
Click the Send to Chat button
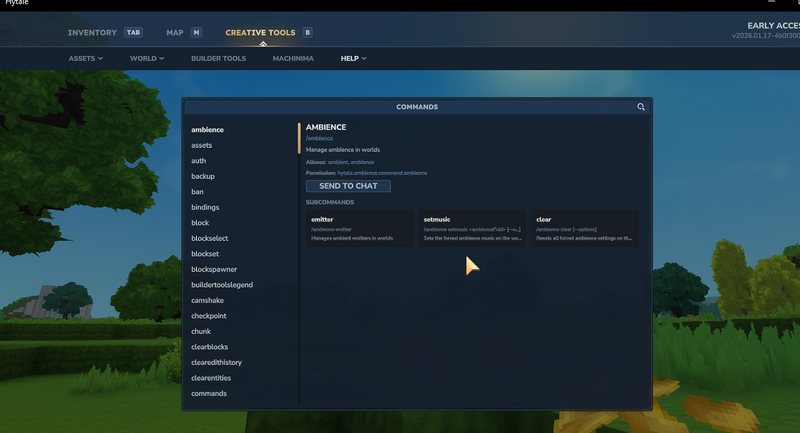(x=348, y=186)
